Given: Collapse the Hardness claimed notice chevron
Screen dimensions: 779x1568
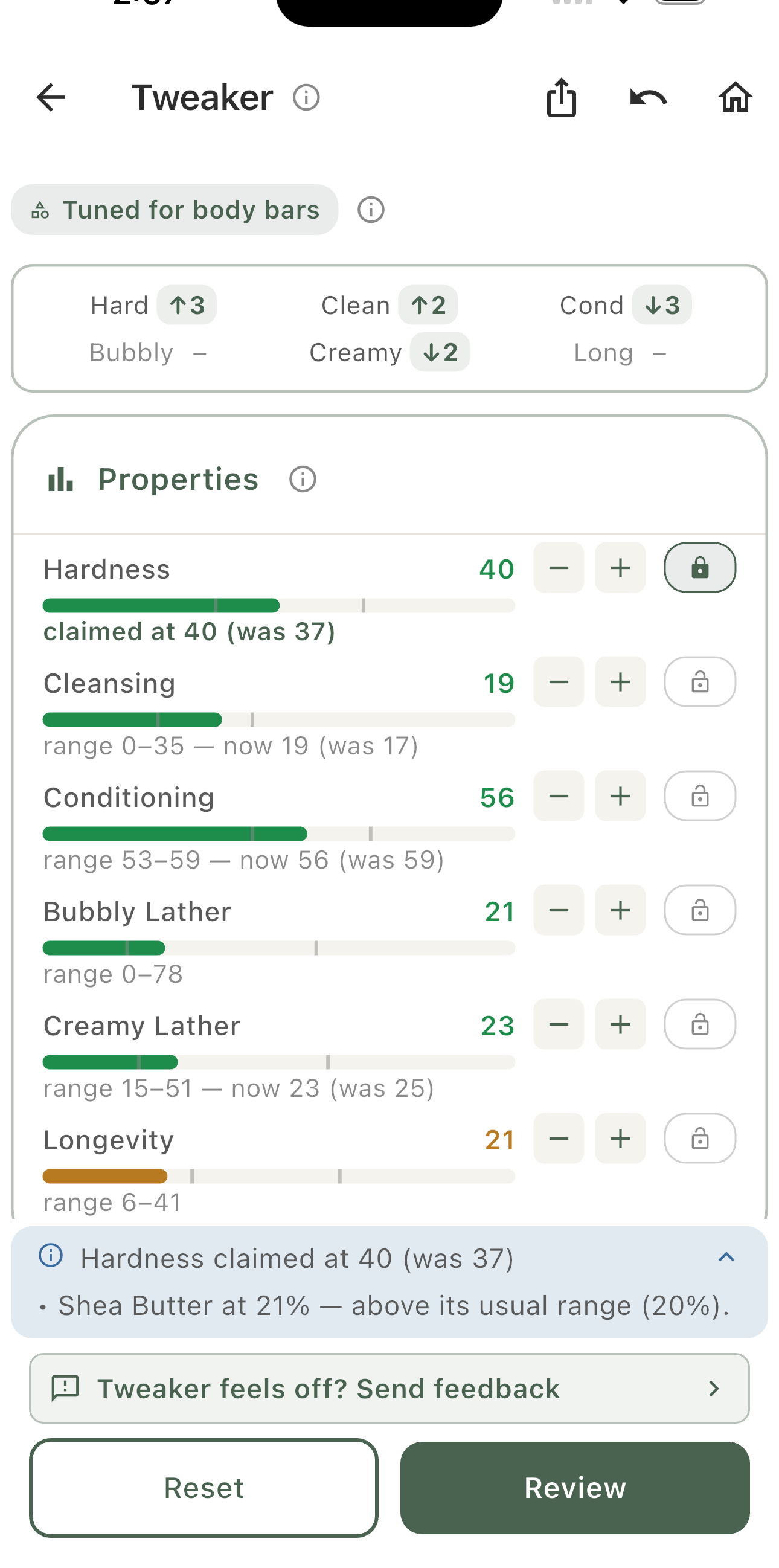Looking at the screenshot, I should click(x=726, y=1258).
